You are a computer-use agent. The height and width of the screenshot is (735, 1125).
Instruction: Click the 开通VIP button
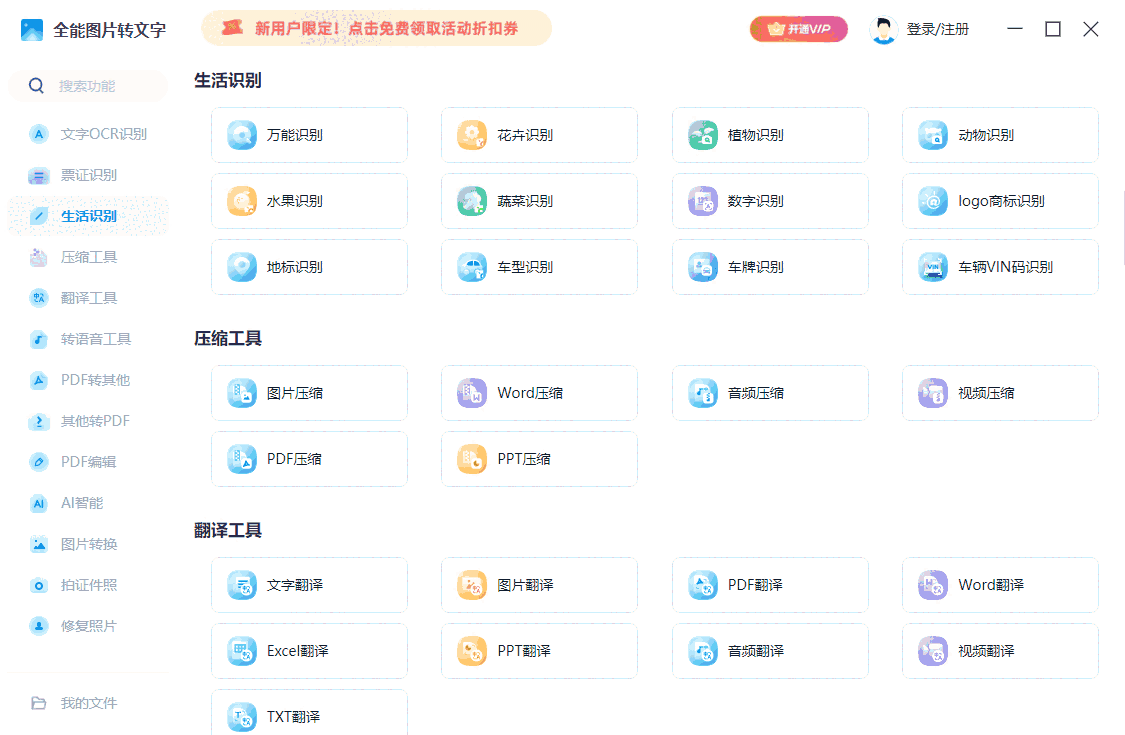click(797, 29)
